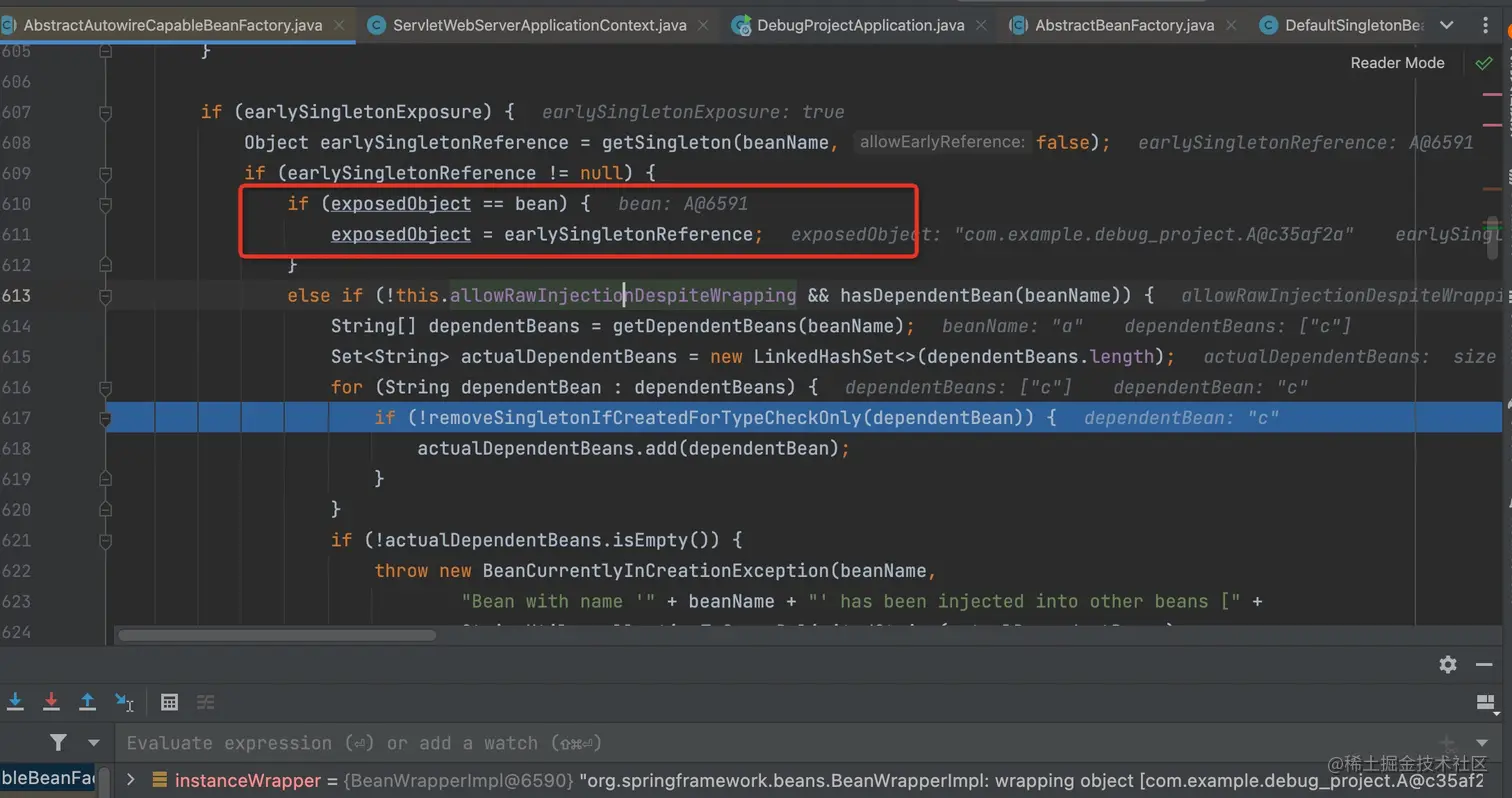1512x798 pixels.
Task: Click allowRawInjectionDespiteWrapping on line 613
Action: pyautogui.click(x=623, y=295)
